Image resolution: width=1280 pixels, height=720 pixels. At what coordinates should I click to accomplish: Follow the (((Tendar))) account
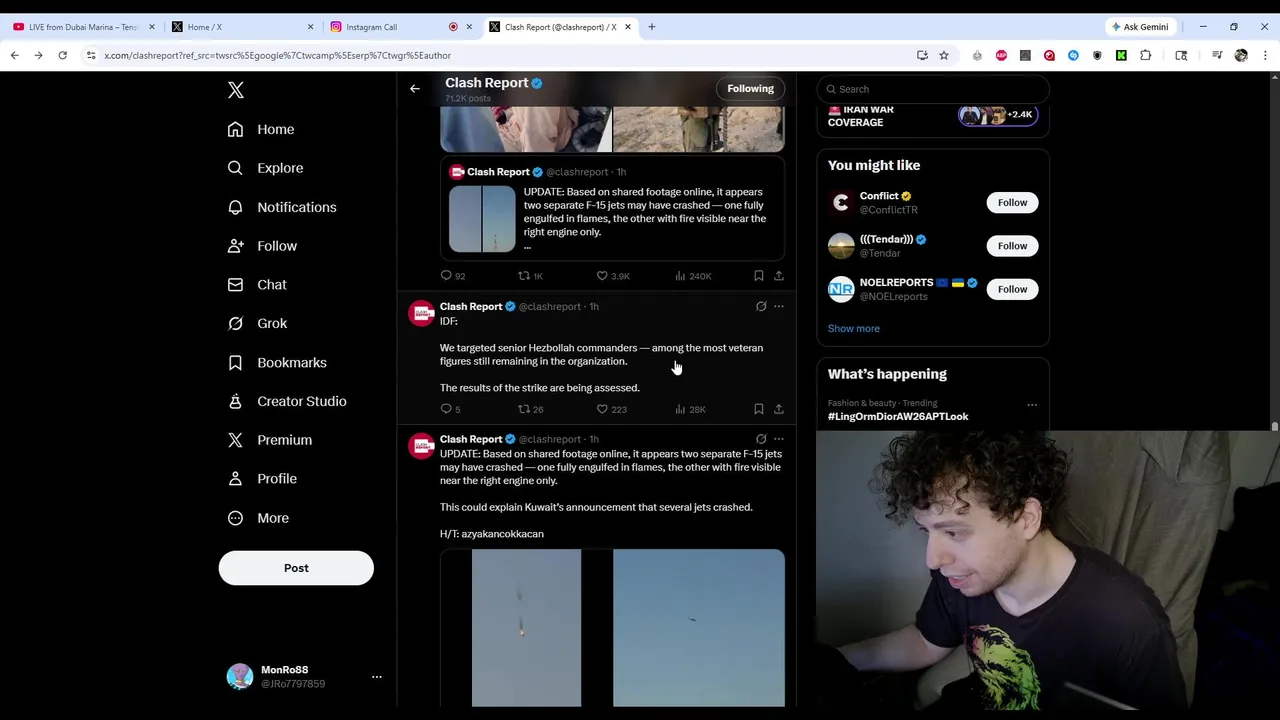point(1012,246)
